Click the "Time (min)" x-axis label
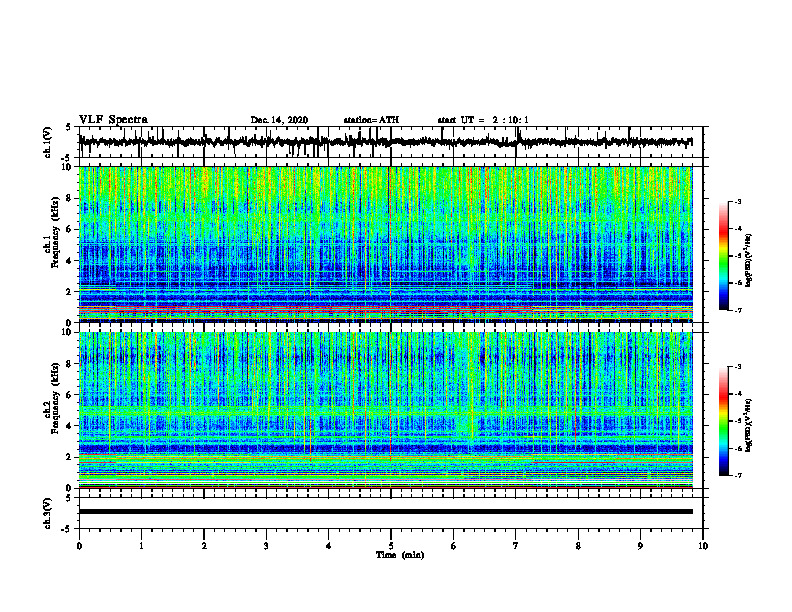The height and width of the screenshot is (612, 792). [x=400, y=555]
